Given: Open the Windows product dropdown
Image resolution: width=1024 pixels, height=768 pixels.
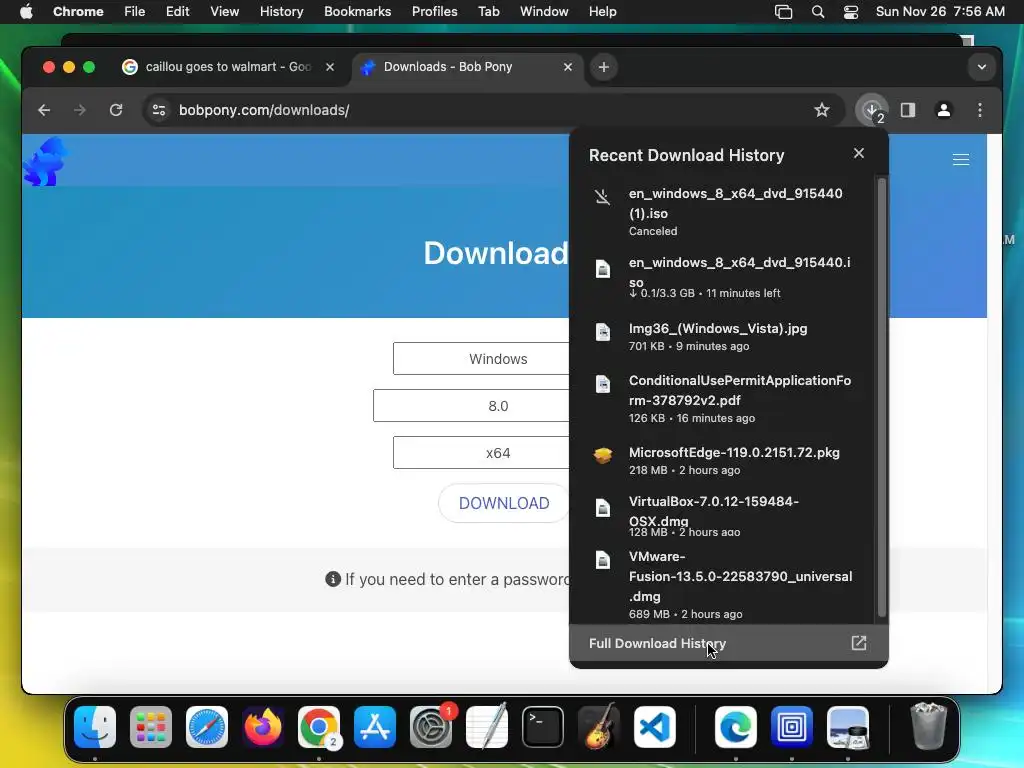Looking at the screenshot, I should [x=481, y=359].
